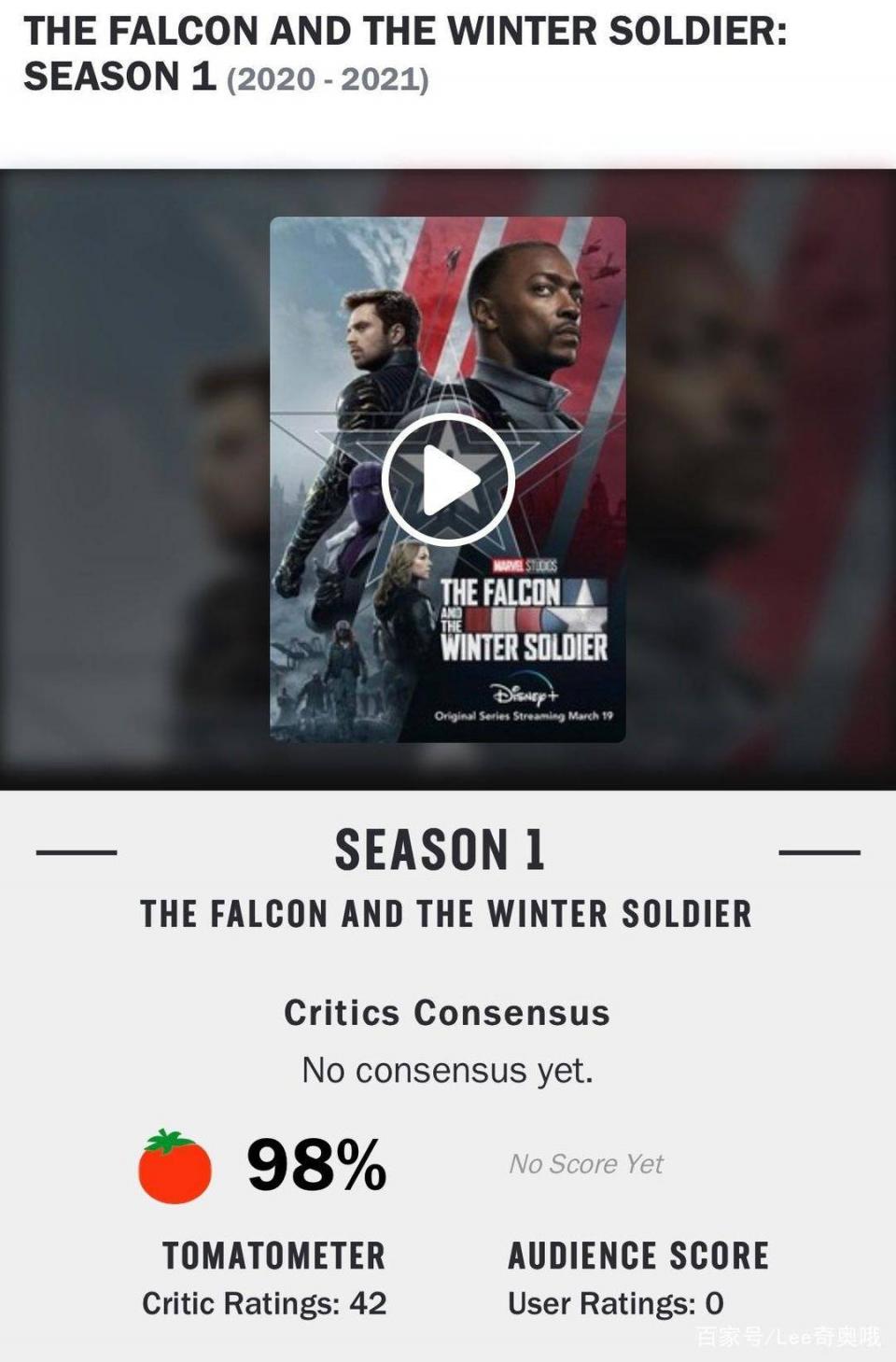Click the poster title logo text

coord(524,620)
